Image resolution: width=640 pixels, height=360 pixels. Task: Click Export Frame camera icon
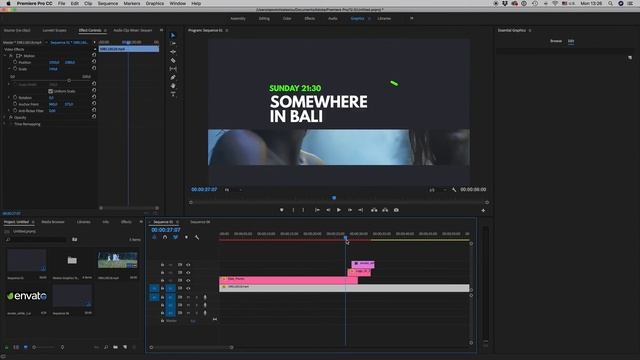tap(396, 210)
